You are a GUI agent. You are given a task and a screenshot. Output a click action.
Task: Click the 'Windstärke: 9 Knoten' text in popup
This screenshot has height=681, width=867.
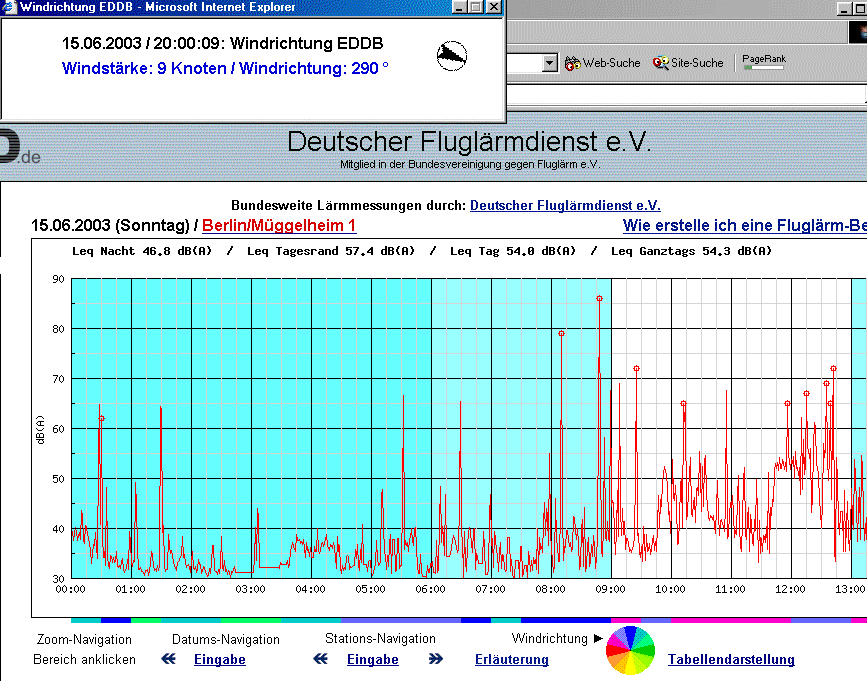pyautogui.click(x=144, y=69)
